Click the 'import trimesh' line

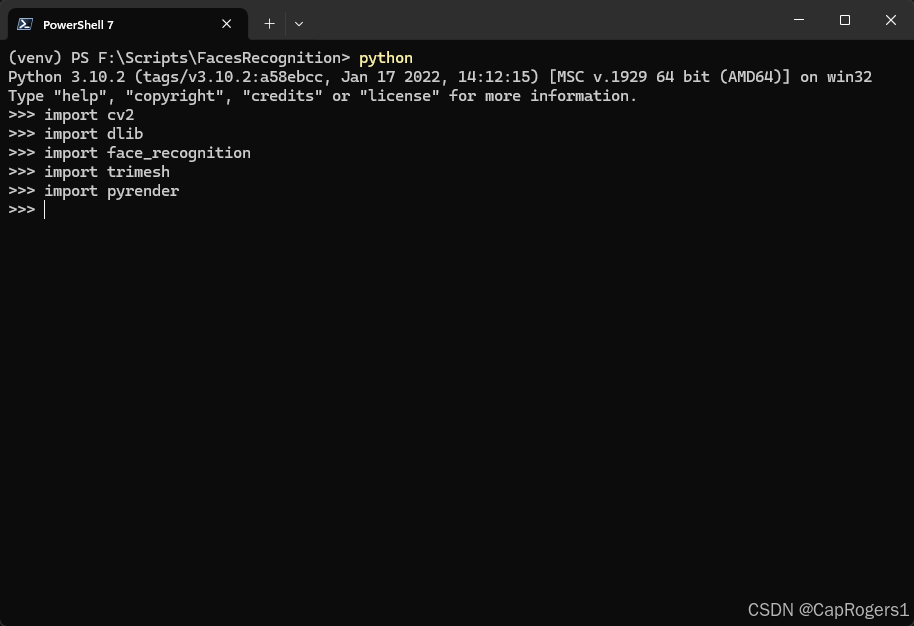(x=89, y=172)
